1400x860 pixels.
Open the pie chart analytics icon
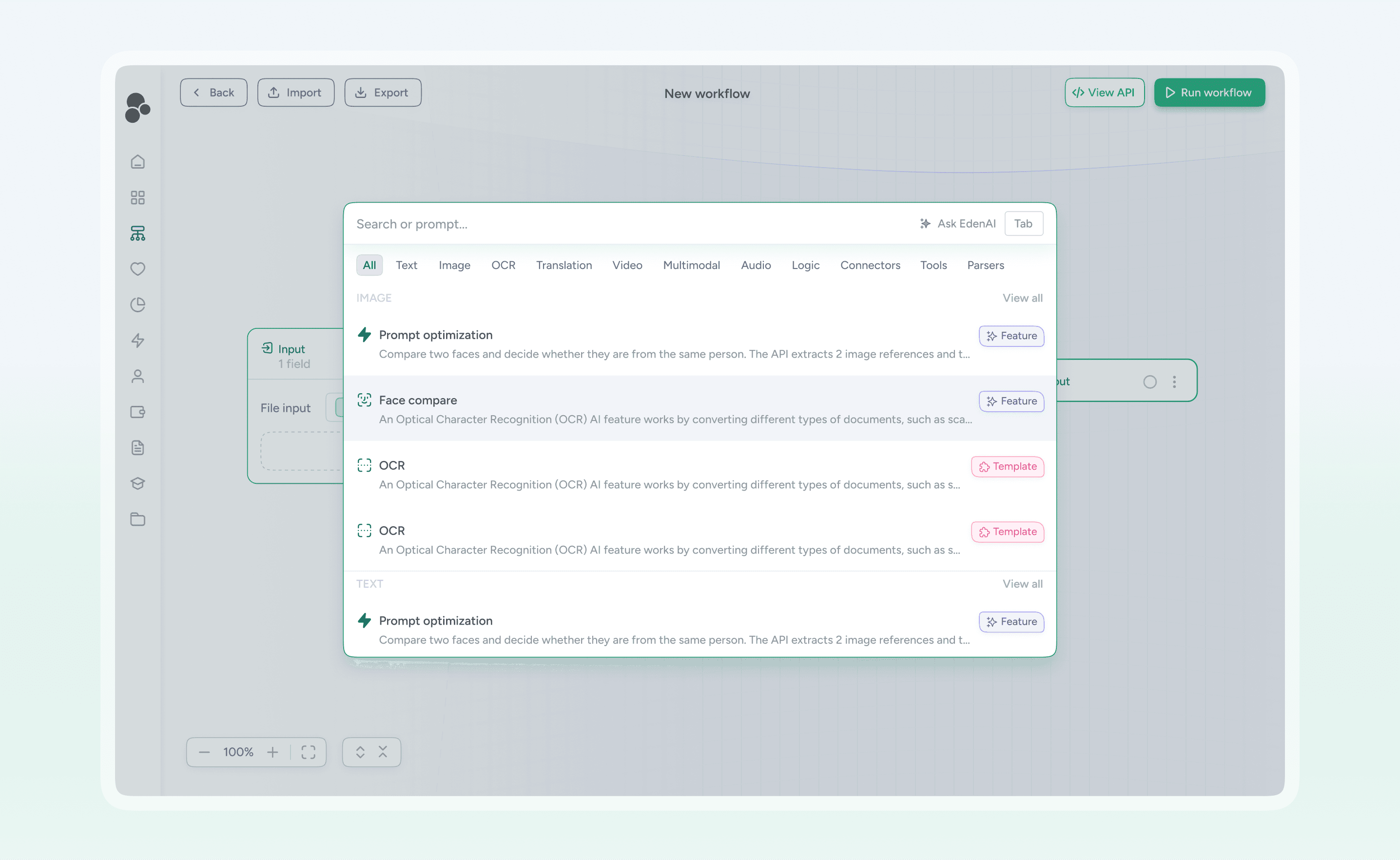coord(137,305)
